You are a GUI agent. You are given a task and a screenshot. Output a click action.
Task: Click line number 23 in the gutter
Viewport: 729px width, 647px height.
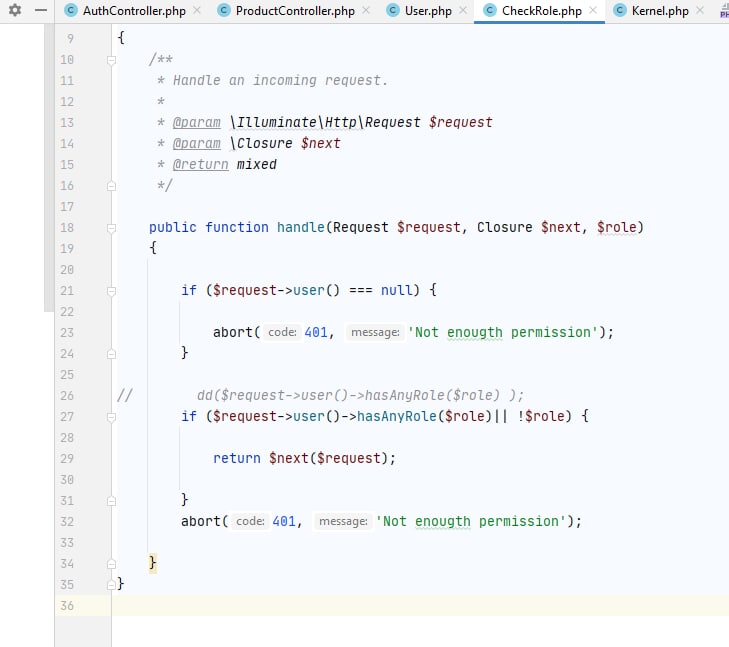(x=67, y=333)
